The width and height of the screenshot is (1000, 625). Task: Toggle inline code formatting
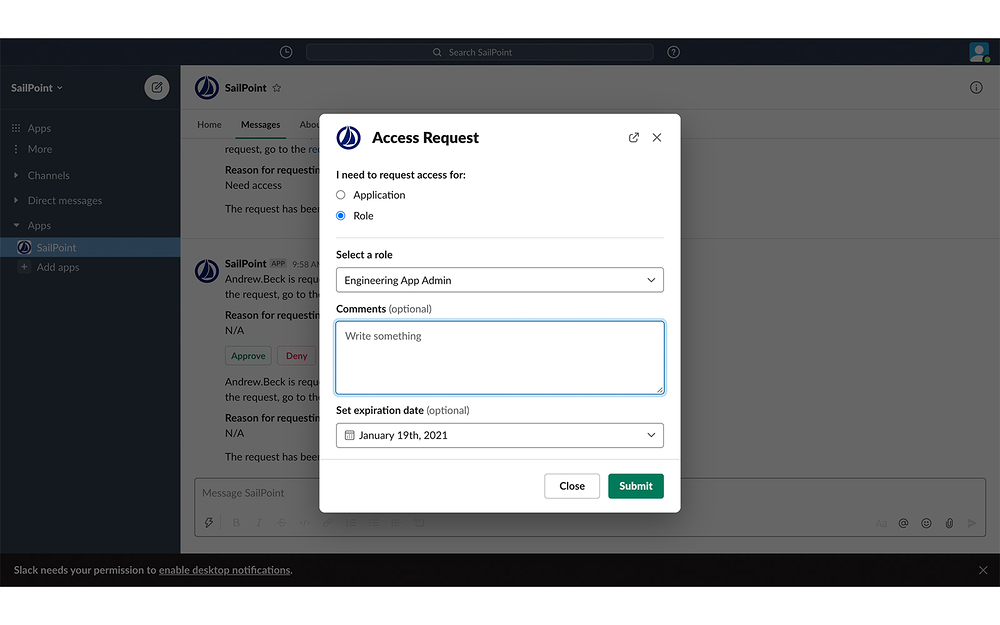[x=305, y=523]
